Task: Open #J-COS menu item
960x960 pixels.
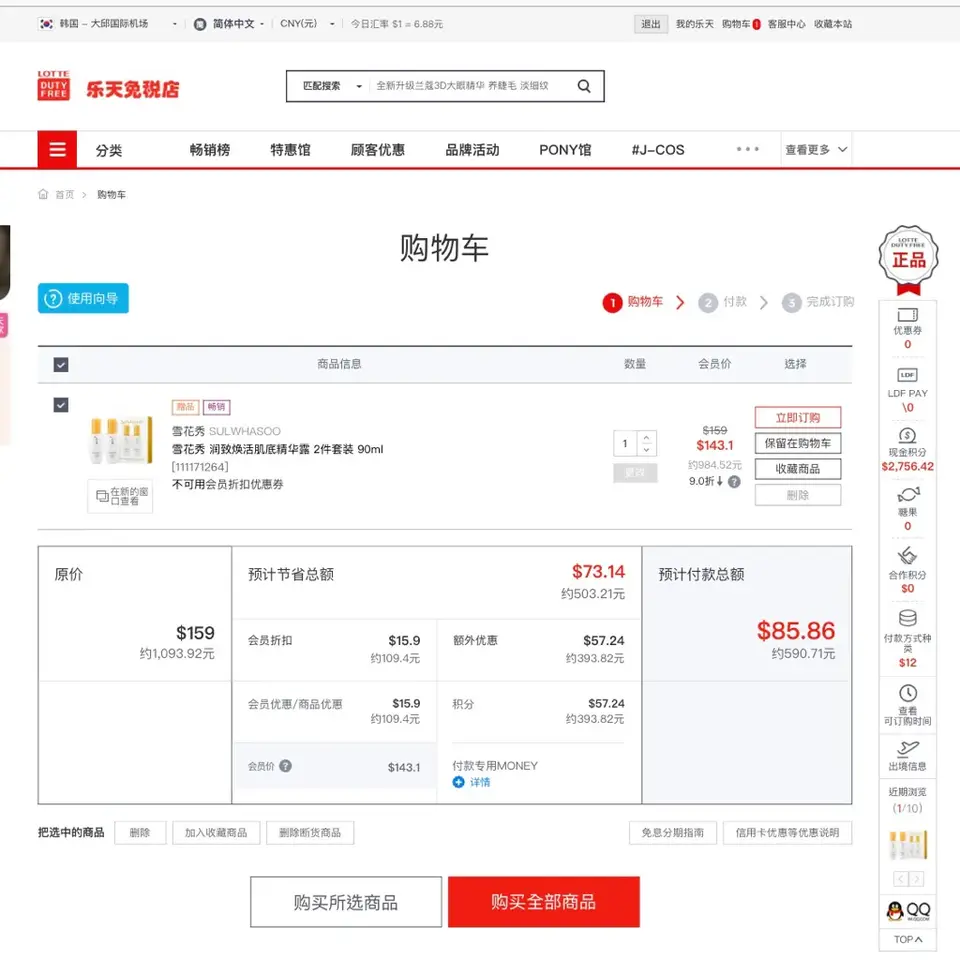Action: (658, 150)
